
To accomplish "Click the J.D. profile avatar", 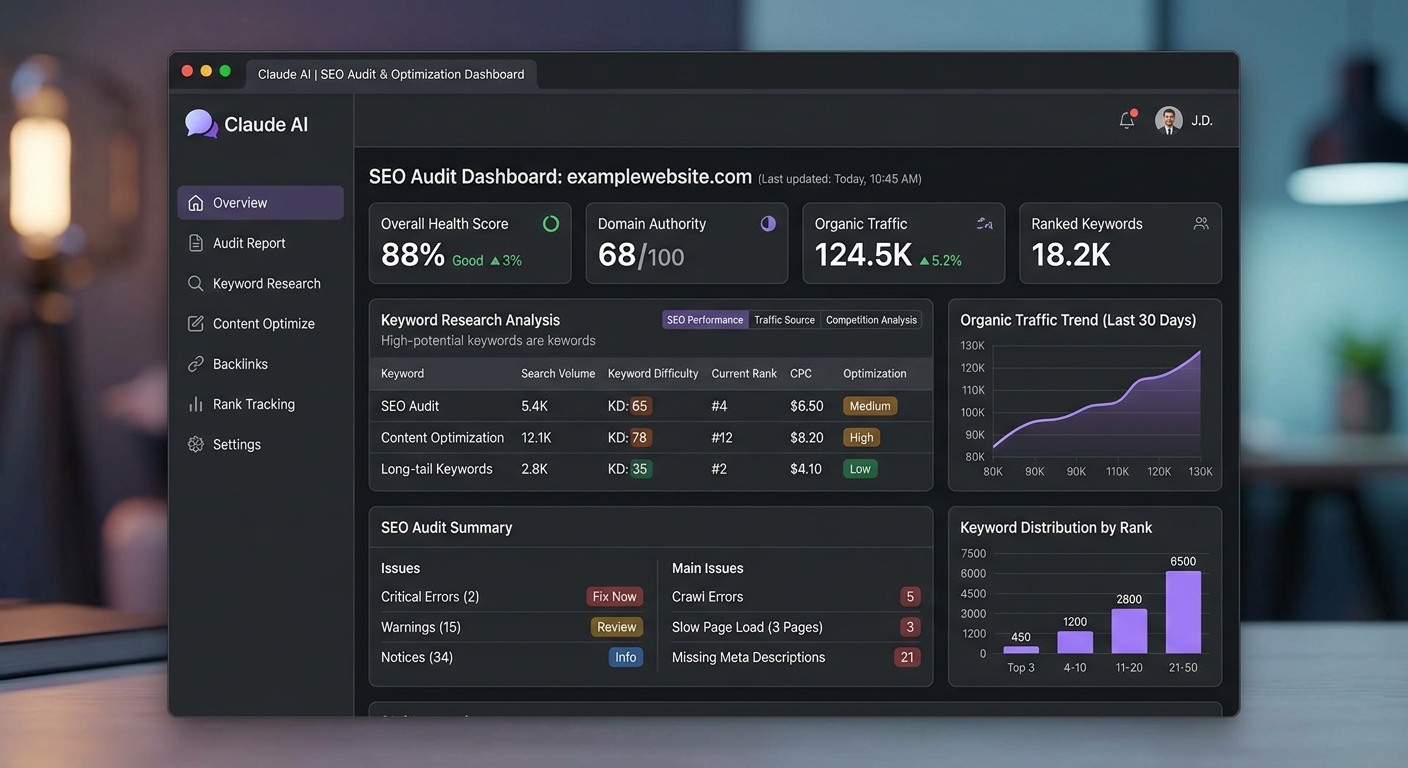I will [1168, 120].
